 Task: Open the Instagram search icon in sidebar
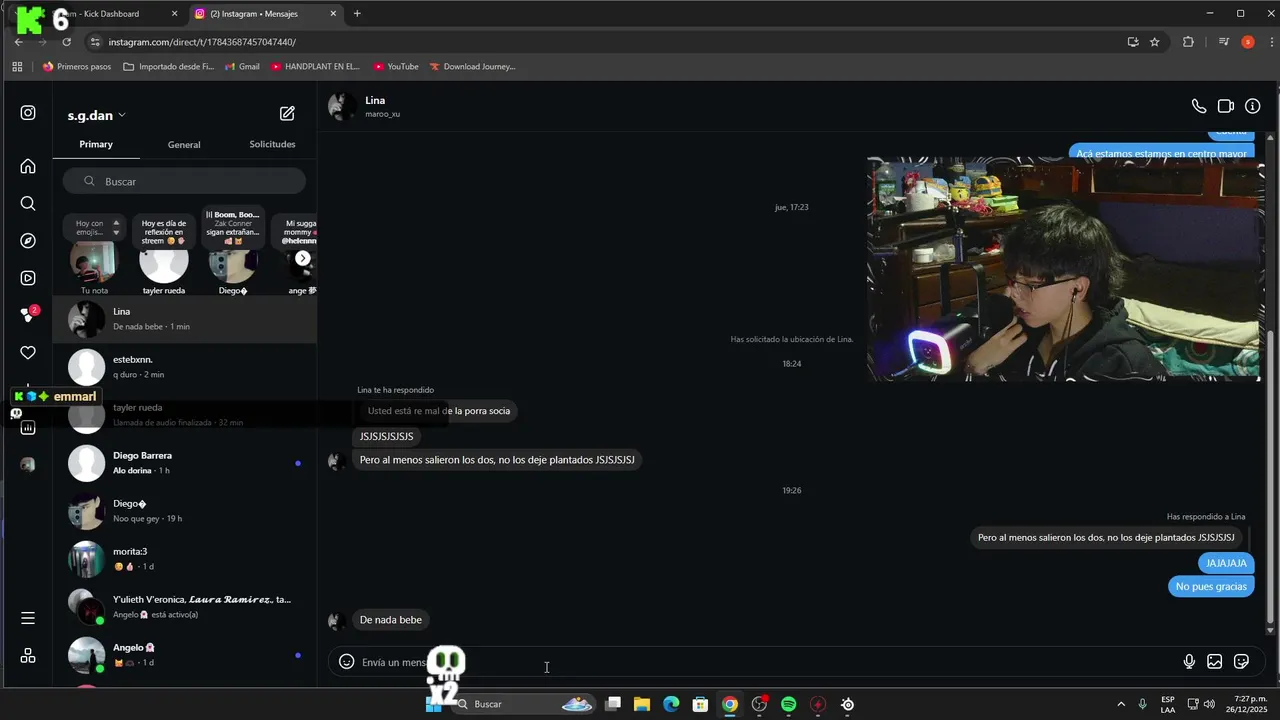28,203
